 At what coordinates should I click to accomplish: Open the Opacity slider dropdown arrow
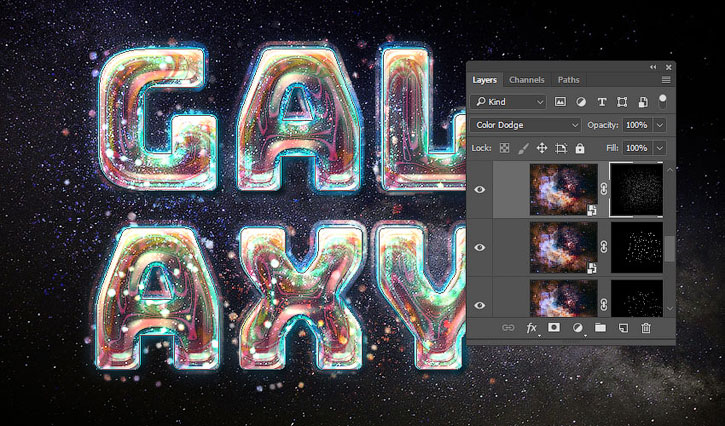point(660,125)
